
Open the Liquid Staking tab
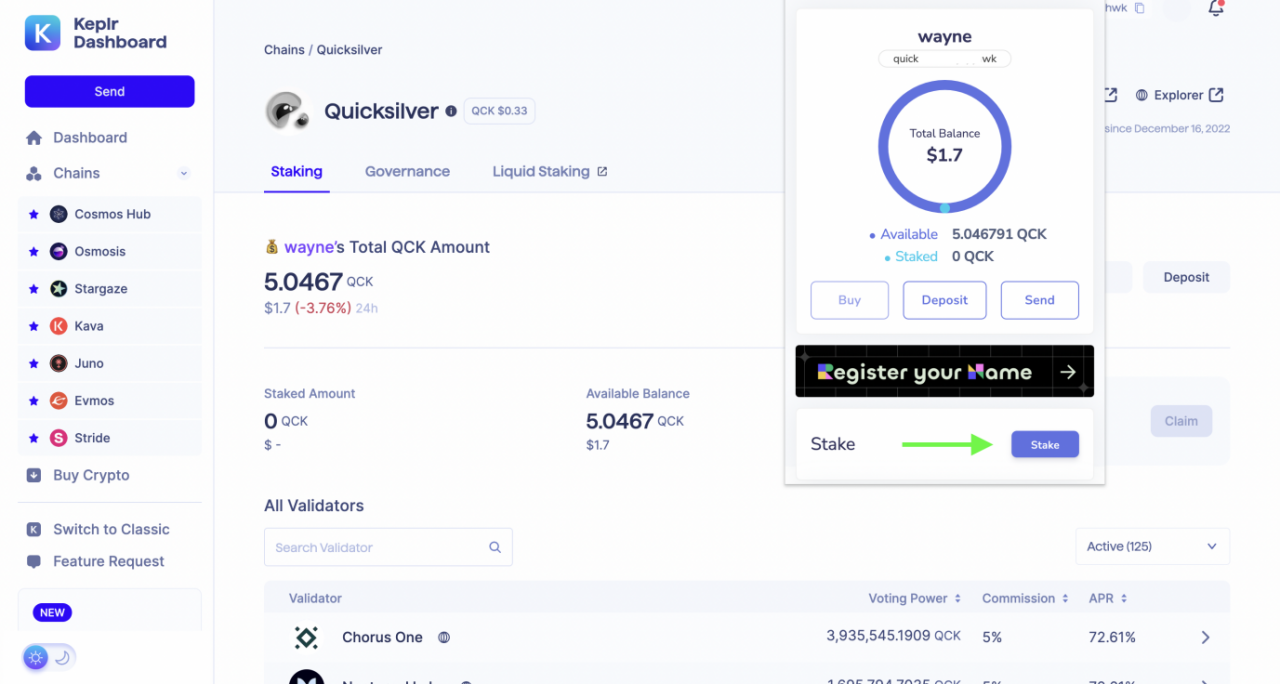click(549, 171)
